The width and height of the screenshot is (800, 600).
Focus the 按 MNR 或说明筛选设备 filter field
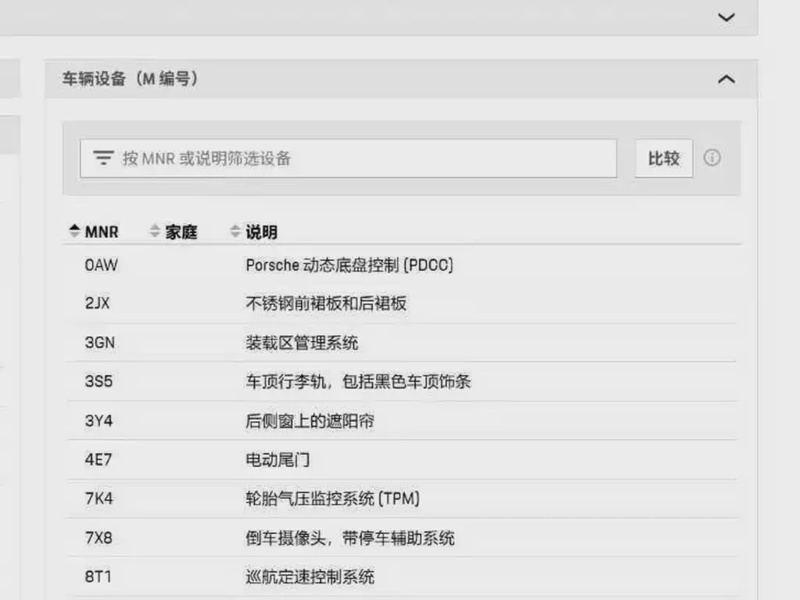tap(360, 158)
